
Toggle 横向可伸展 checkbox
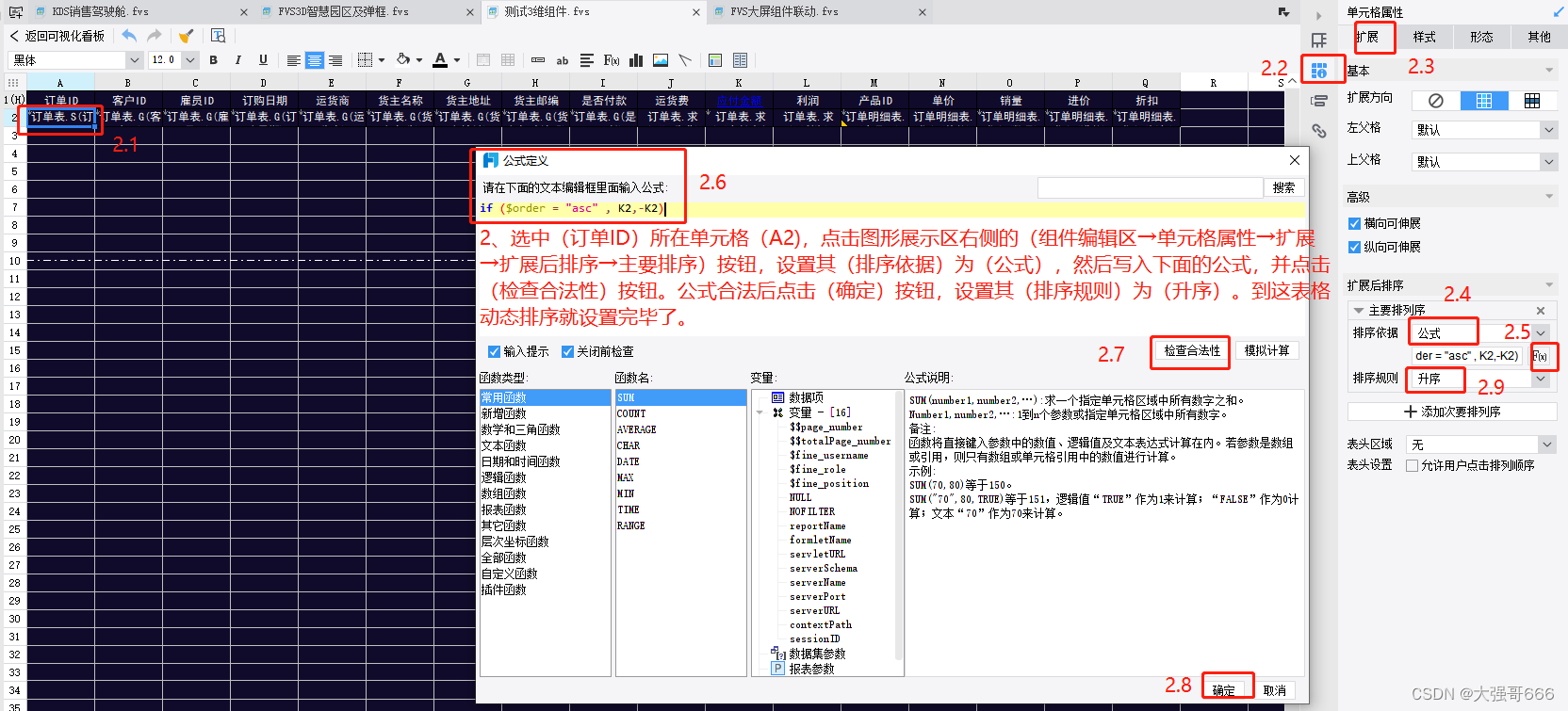pyautogui.click(x=1354, y=223)
